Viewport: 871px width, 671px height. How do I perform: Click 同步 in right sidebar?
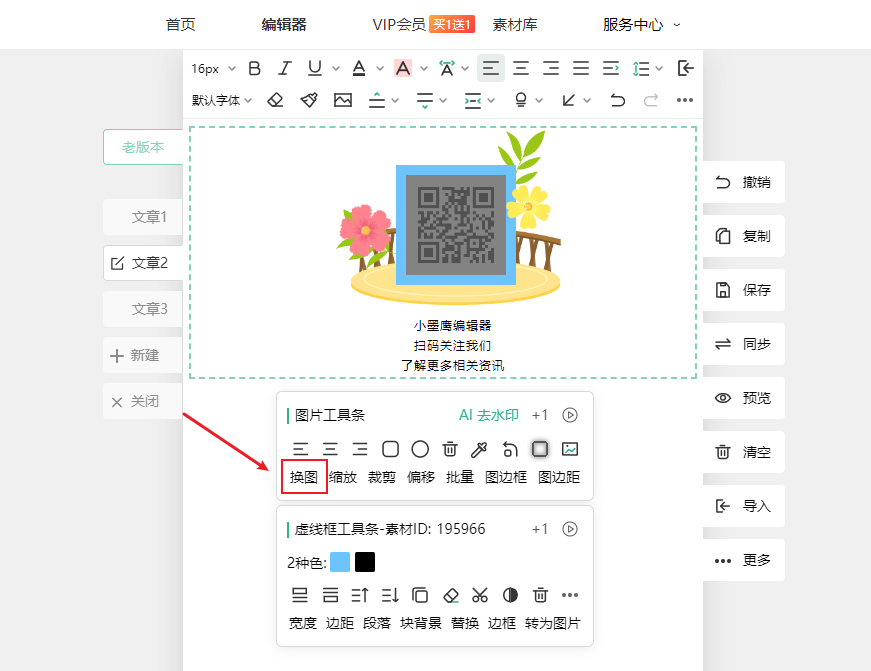(743, 344)
